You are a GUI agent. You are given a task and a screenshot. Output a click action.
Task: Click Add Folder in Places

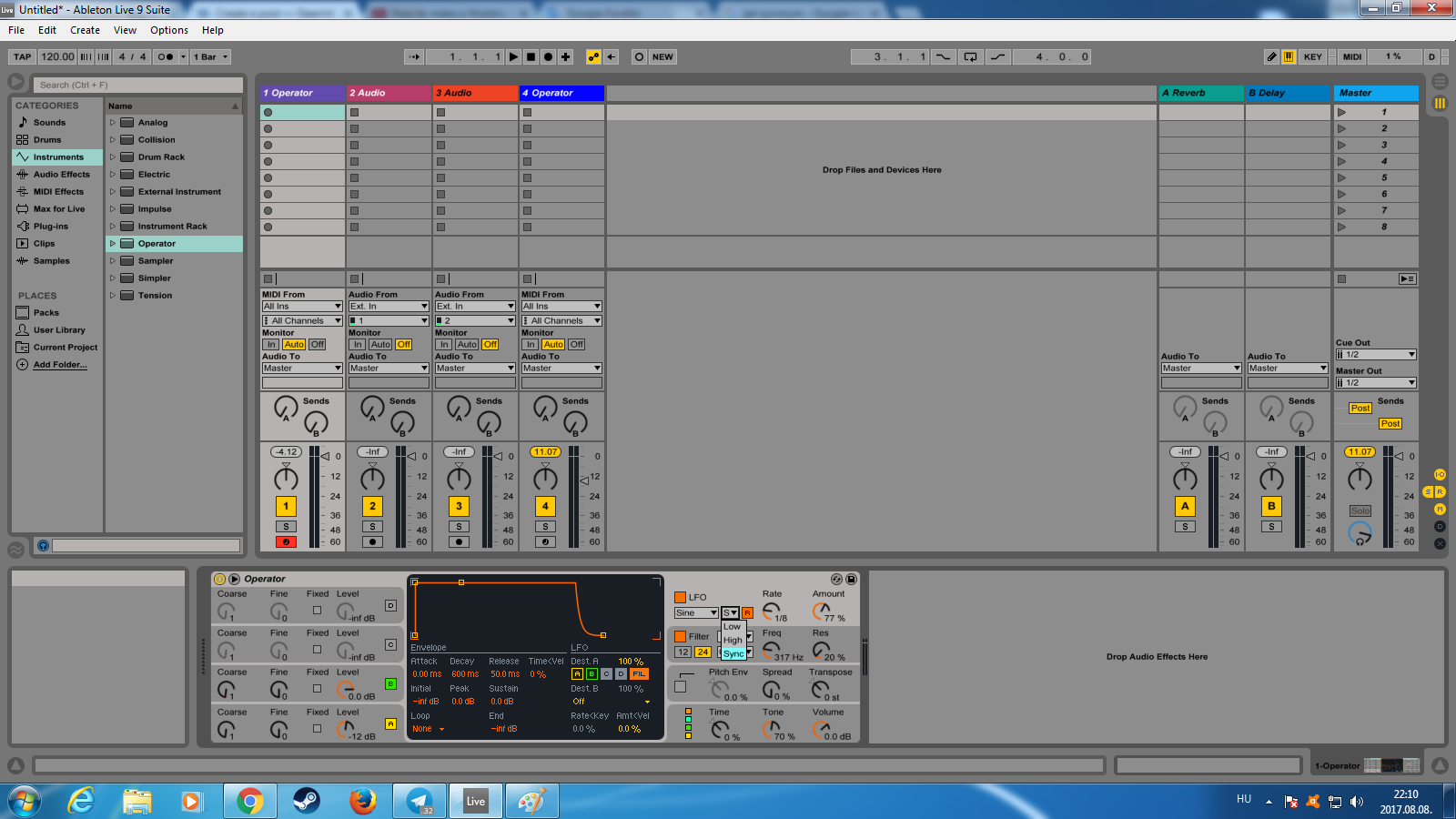60,365
